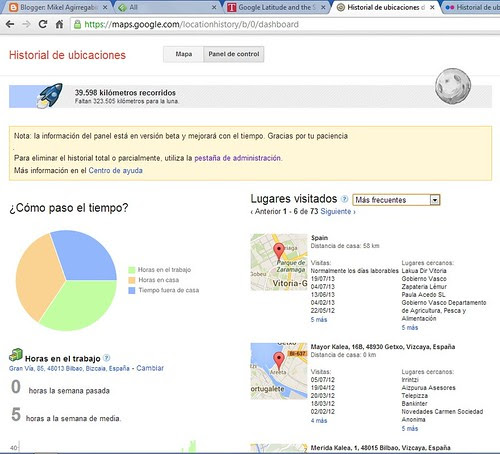This screenshot has height=454, width=500.
Task: Click green Horas en el trabajo legend swatch
Action: (x=132, y=270)
